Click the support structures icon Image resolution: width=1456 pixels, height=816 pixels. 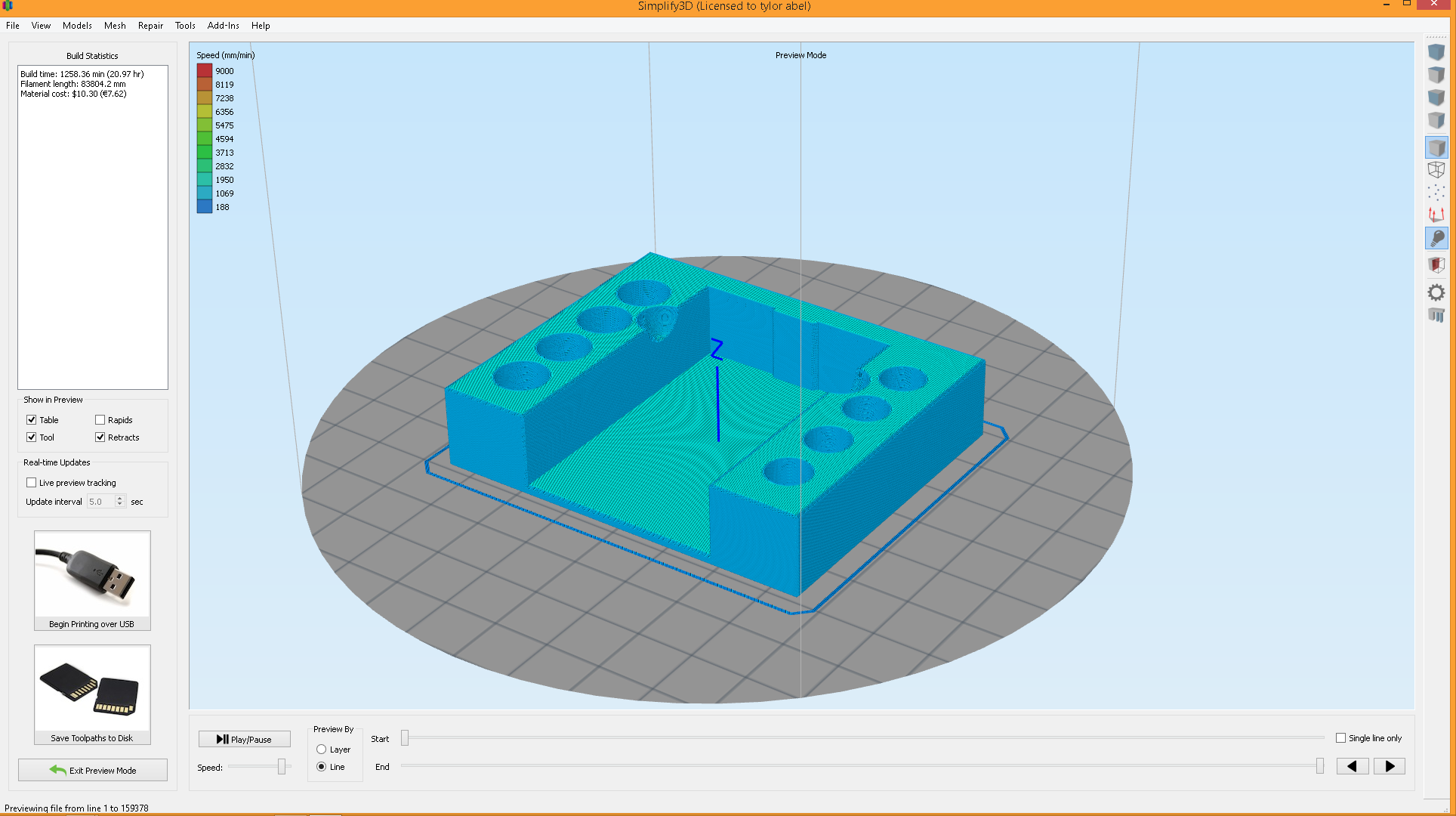1436,315
